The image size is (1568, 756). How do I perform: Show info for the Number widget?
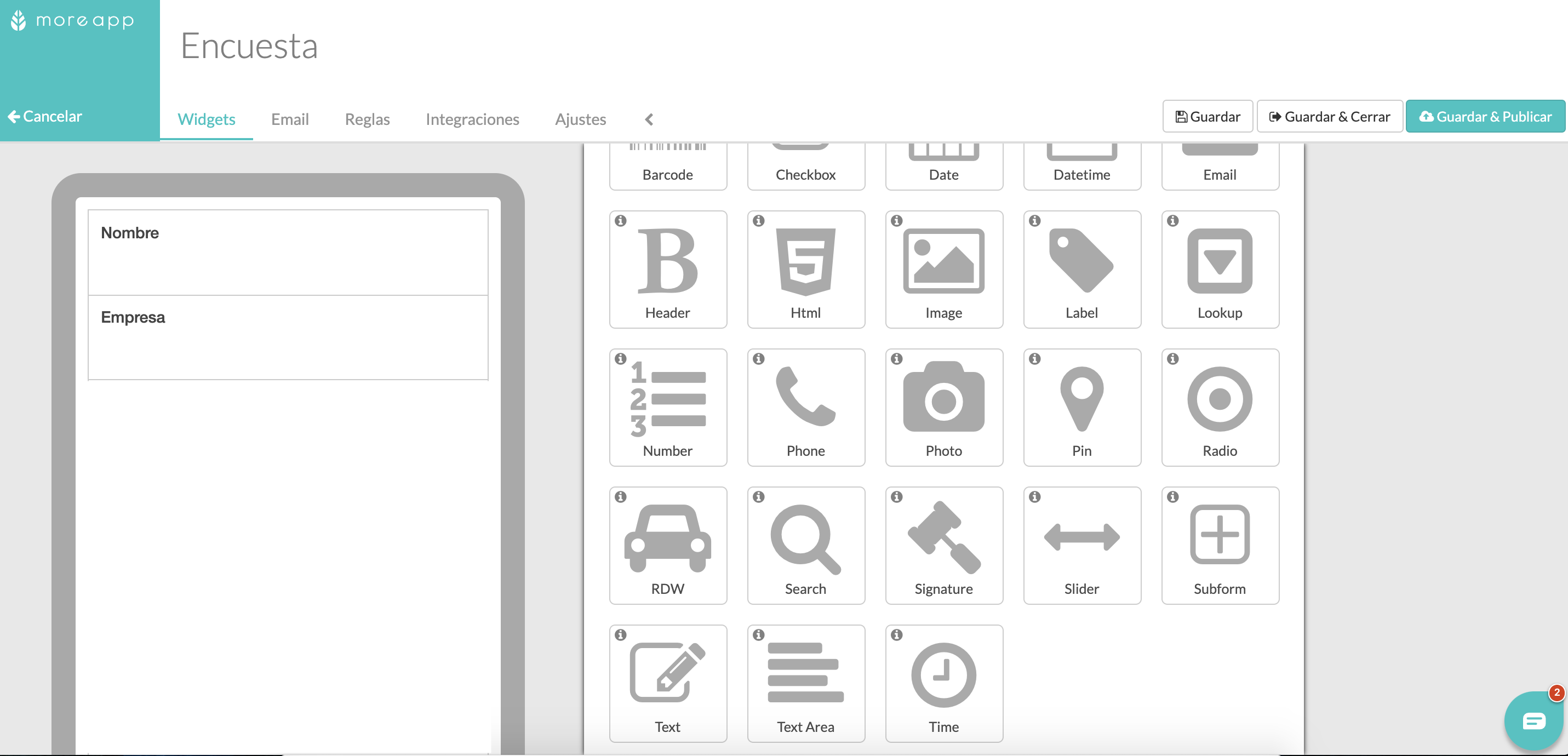[620, 359]
